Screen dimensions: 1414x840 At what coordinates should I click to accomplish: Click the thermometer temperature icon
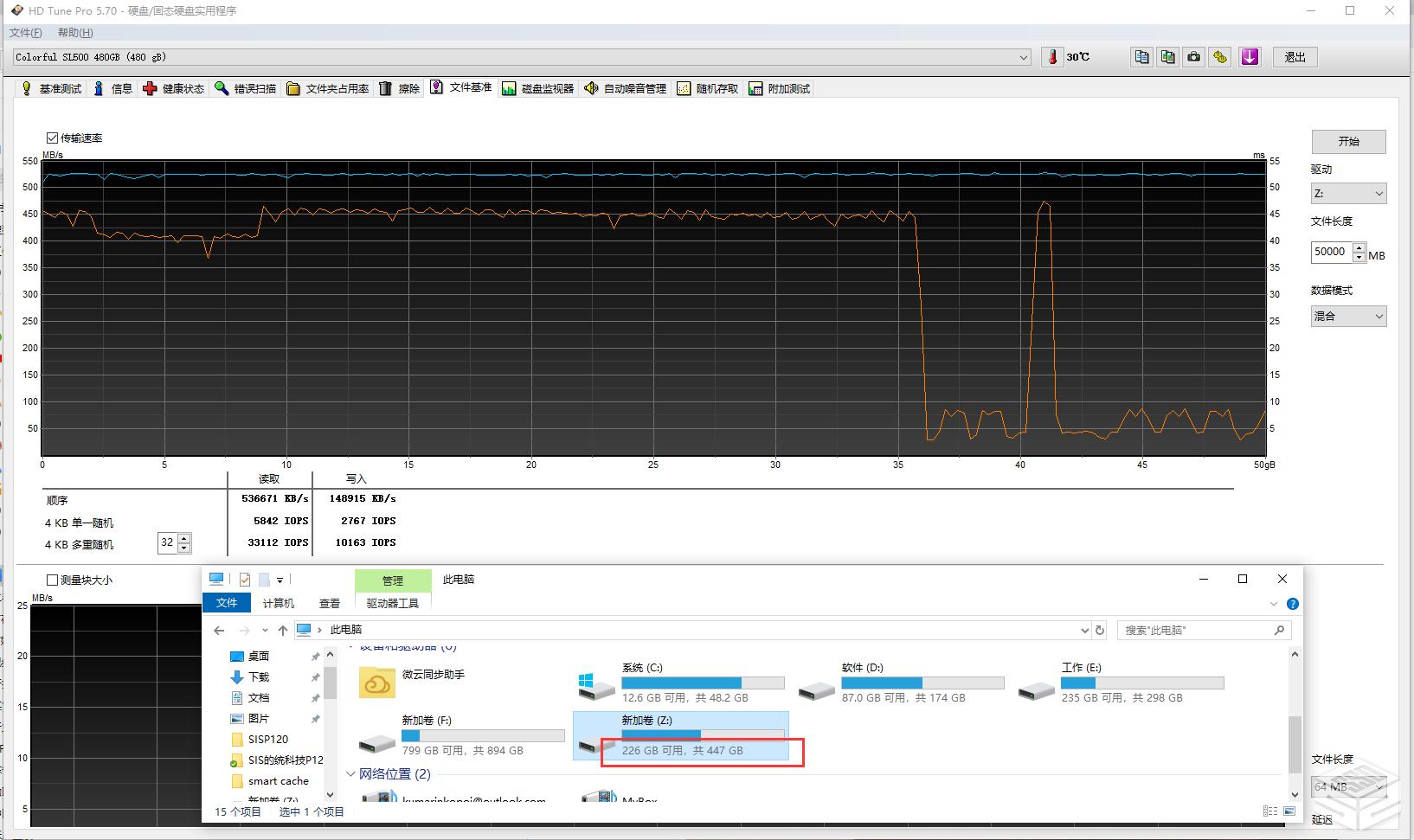tap(1052, 57)
